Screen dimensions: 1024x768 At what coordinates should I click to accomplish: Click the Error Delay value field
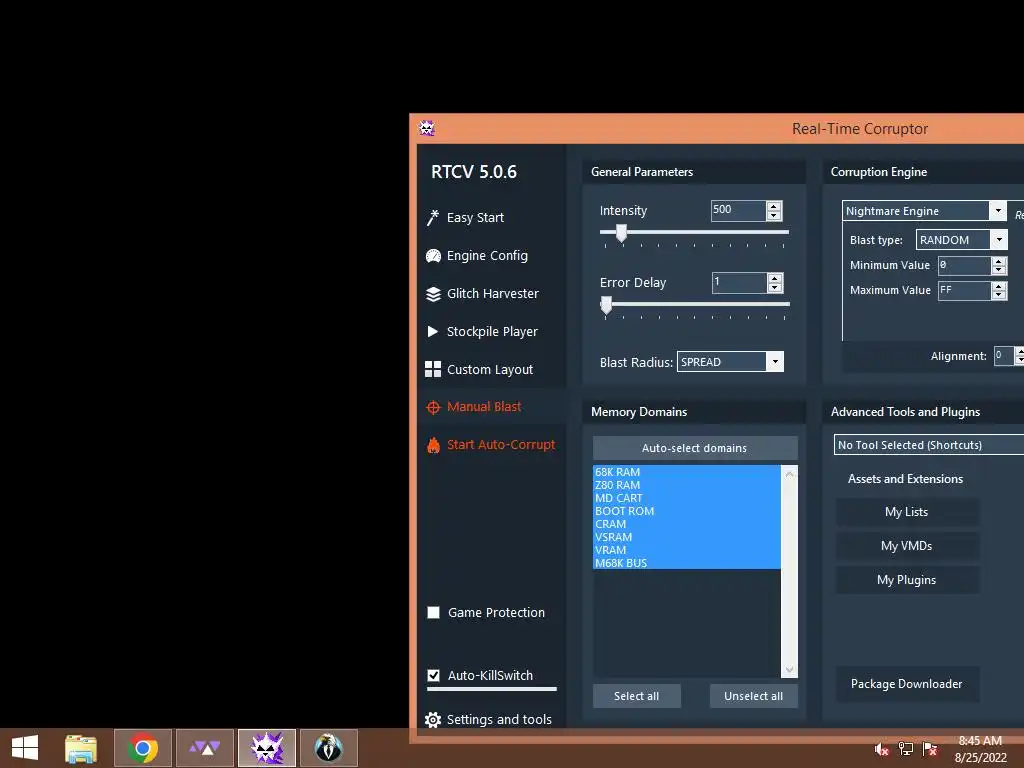pos(739,282)
